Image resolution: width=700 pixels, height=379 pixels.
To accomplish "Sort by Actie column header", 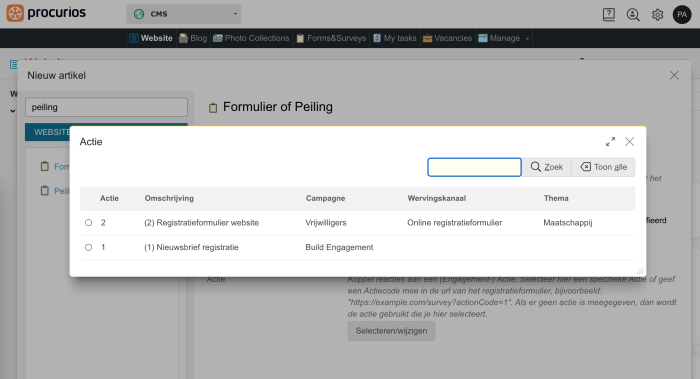I will [x=109, y=198].
